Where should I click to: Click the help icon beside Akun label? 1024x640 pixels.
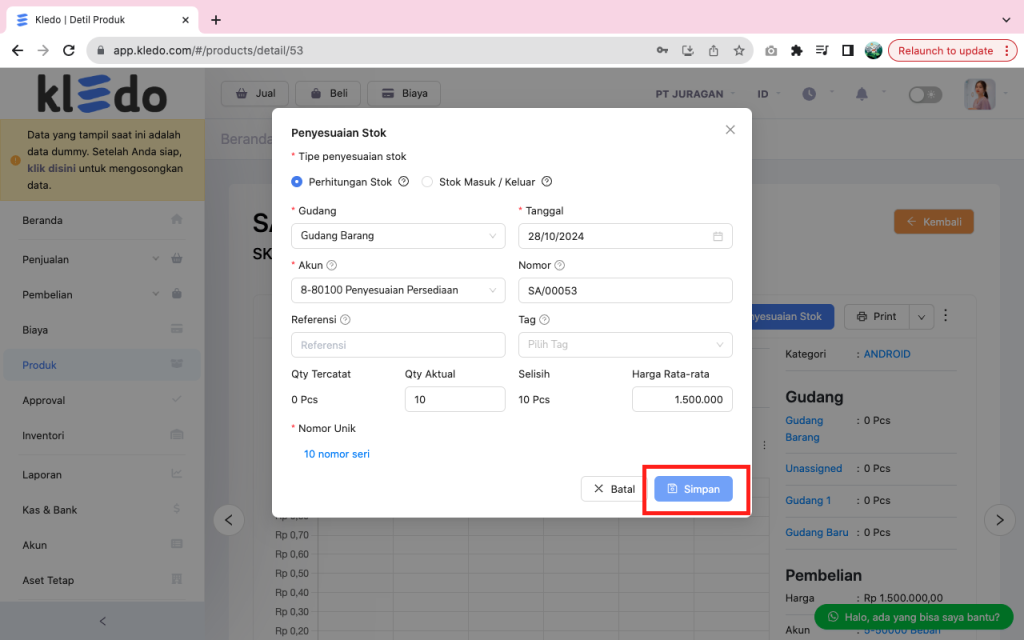tap(332, 265)
